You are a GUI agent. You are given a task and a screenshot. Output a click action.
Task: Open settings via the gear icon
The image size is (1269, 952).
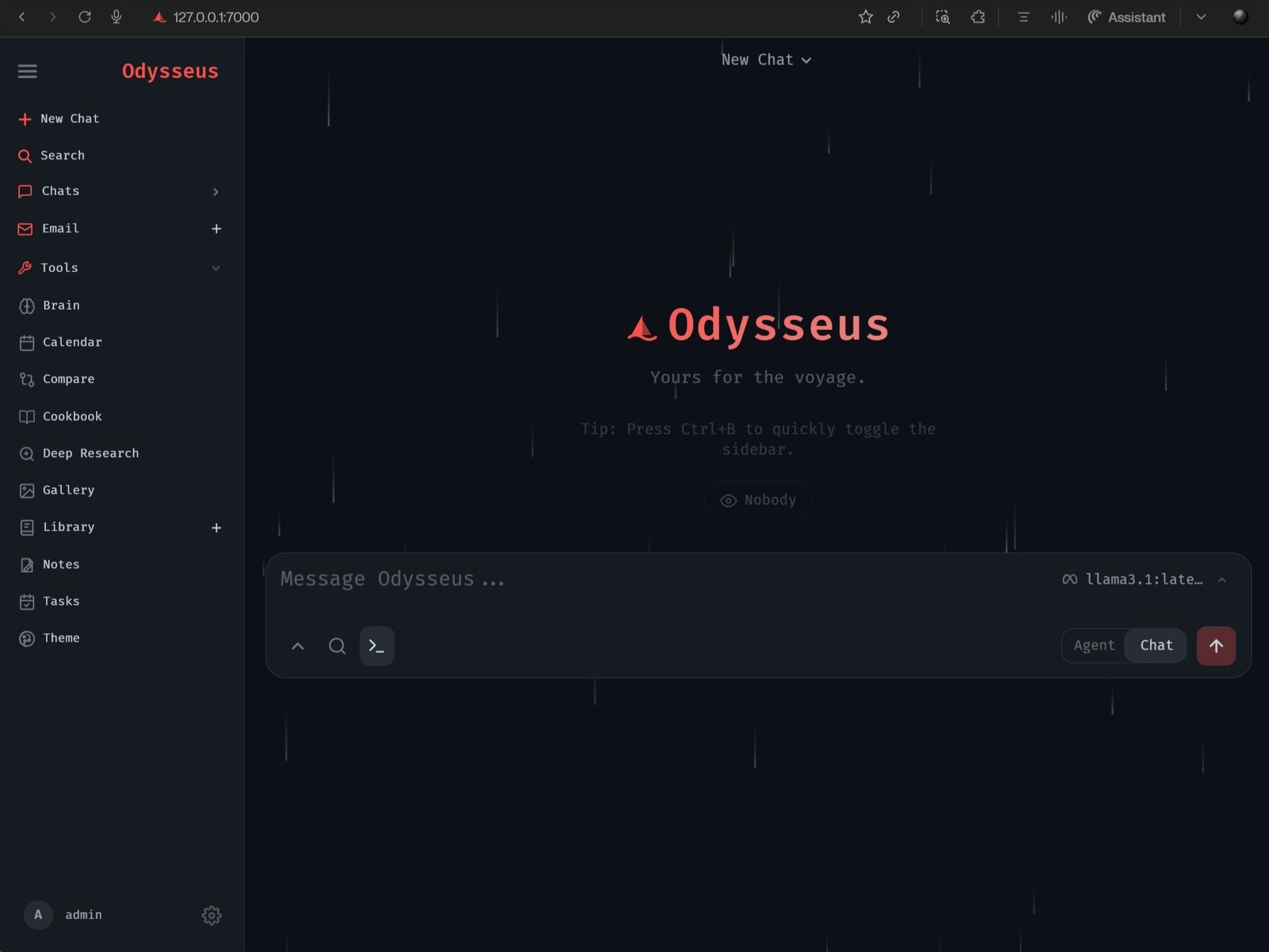point(211,915)
